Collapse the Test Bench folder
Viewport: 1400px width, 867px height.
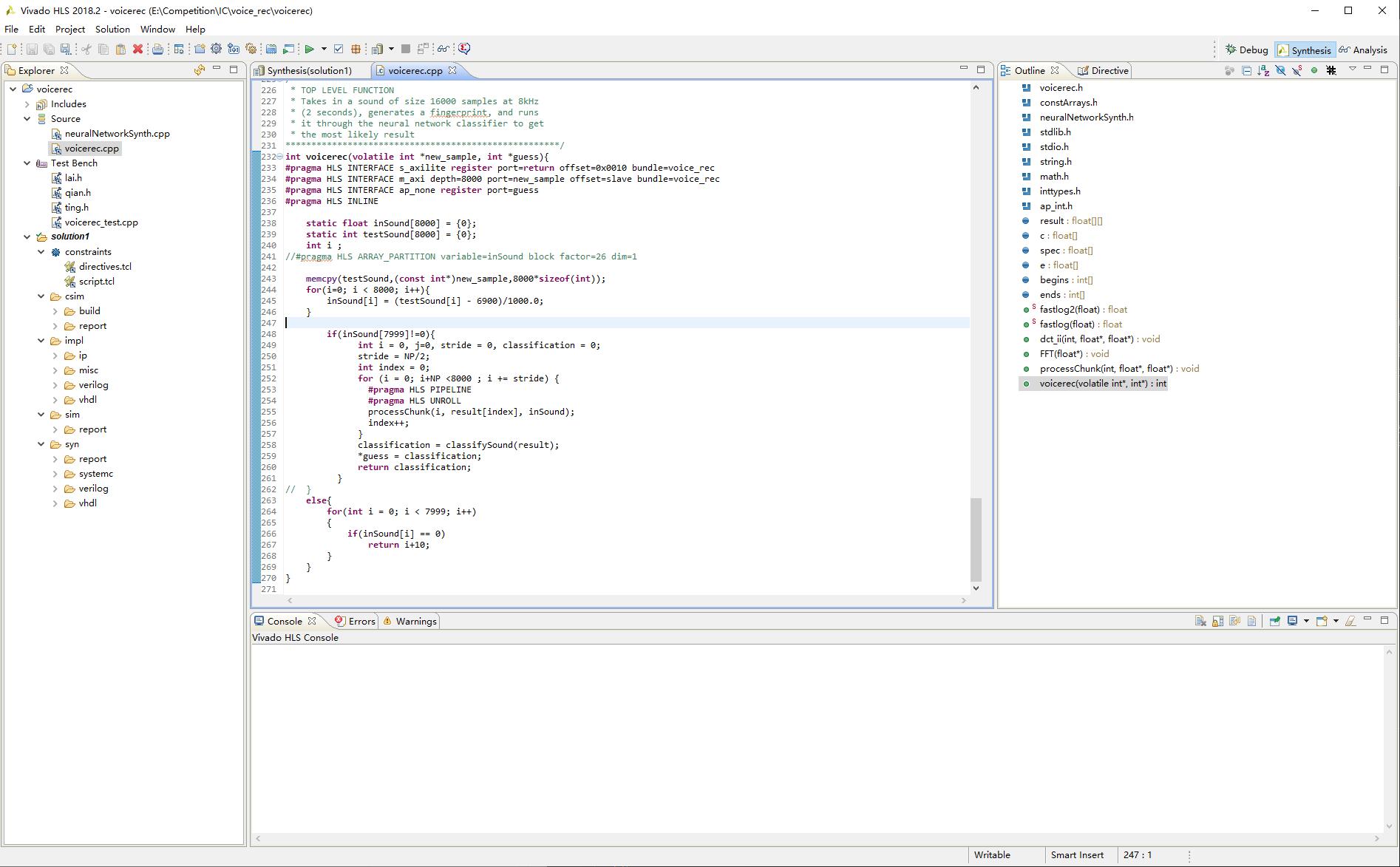pos(27,163)
